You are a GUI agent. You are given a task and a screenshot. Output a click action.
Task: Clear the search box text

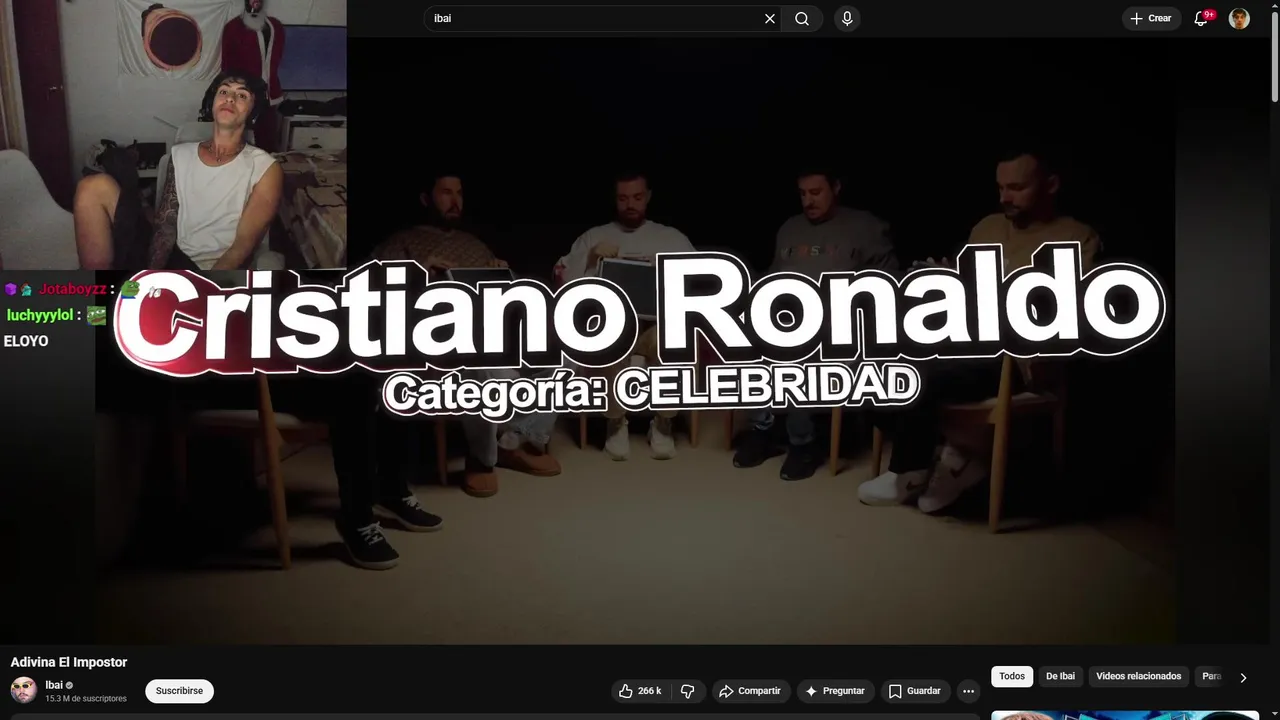point(769,18)
